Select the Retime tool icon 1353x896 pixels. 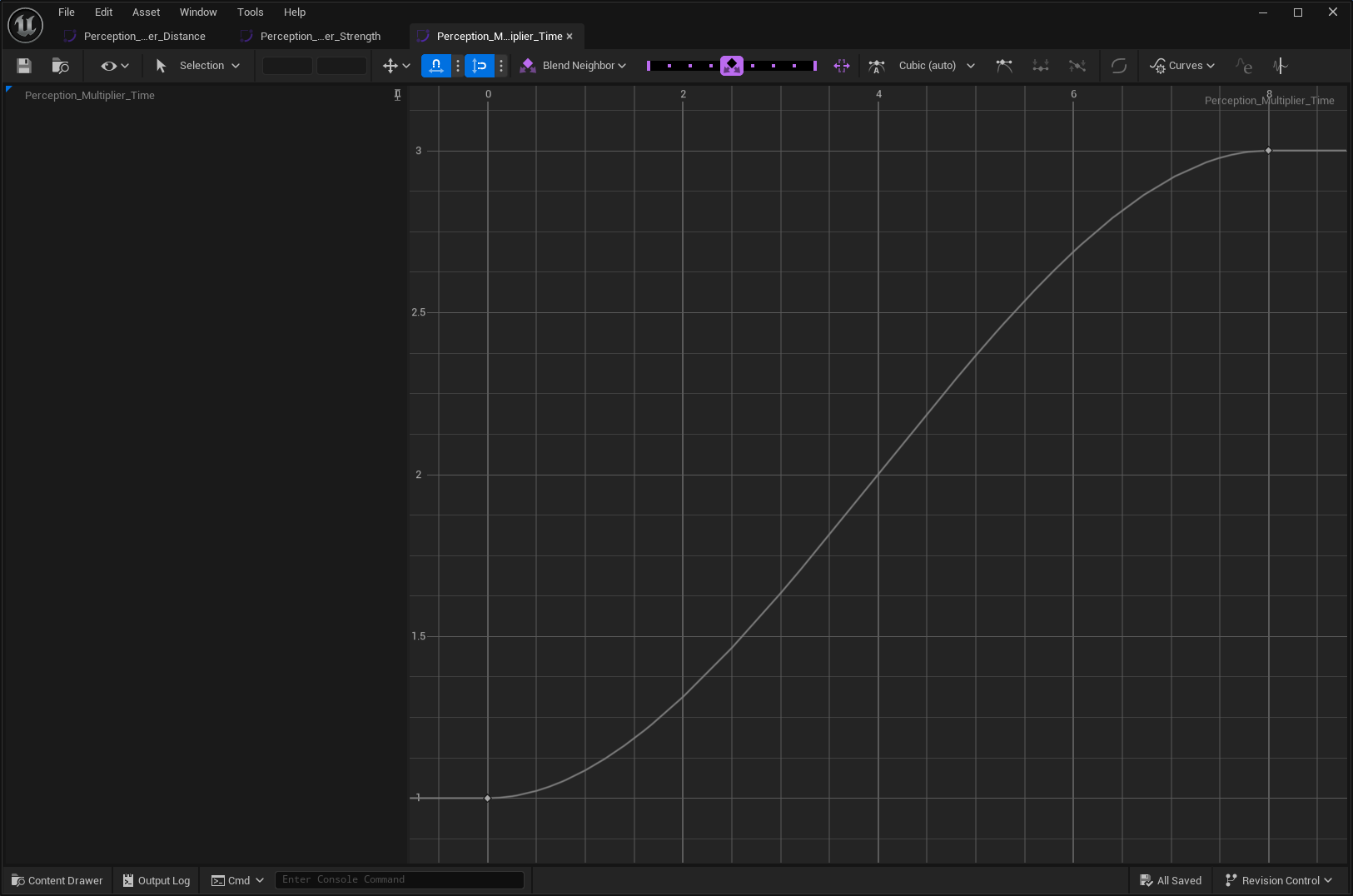pyautogui.click(x=842, y=66)
